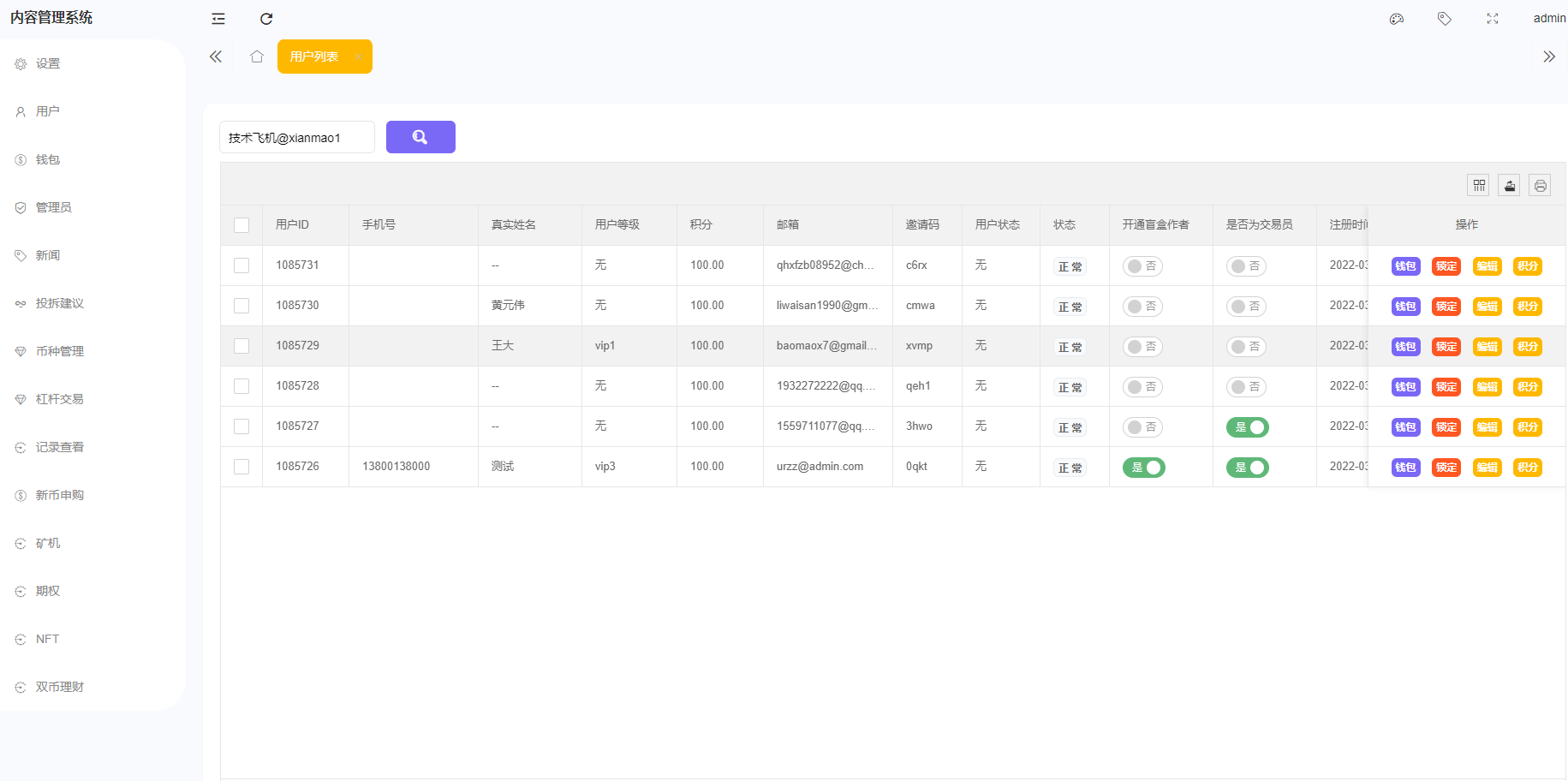The image size is (1568, 781).
Task: Toggle 是否为交易员 for user 1085730
Action: [1246, 307]
